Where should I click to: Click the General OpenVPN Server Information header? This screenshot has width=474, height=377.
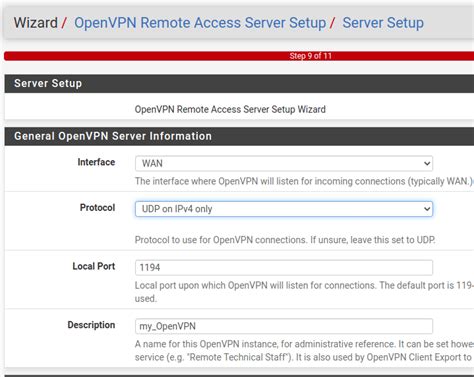point(239,136)
